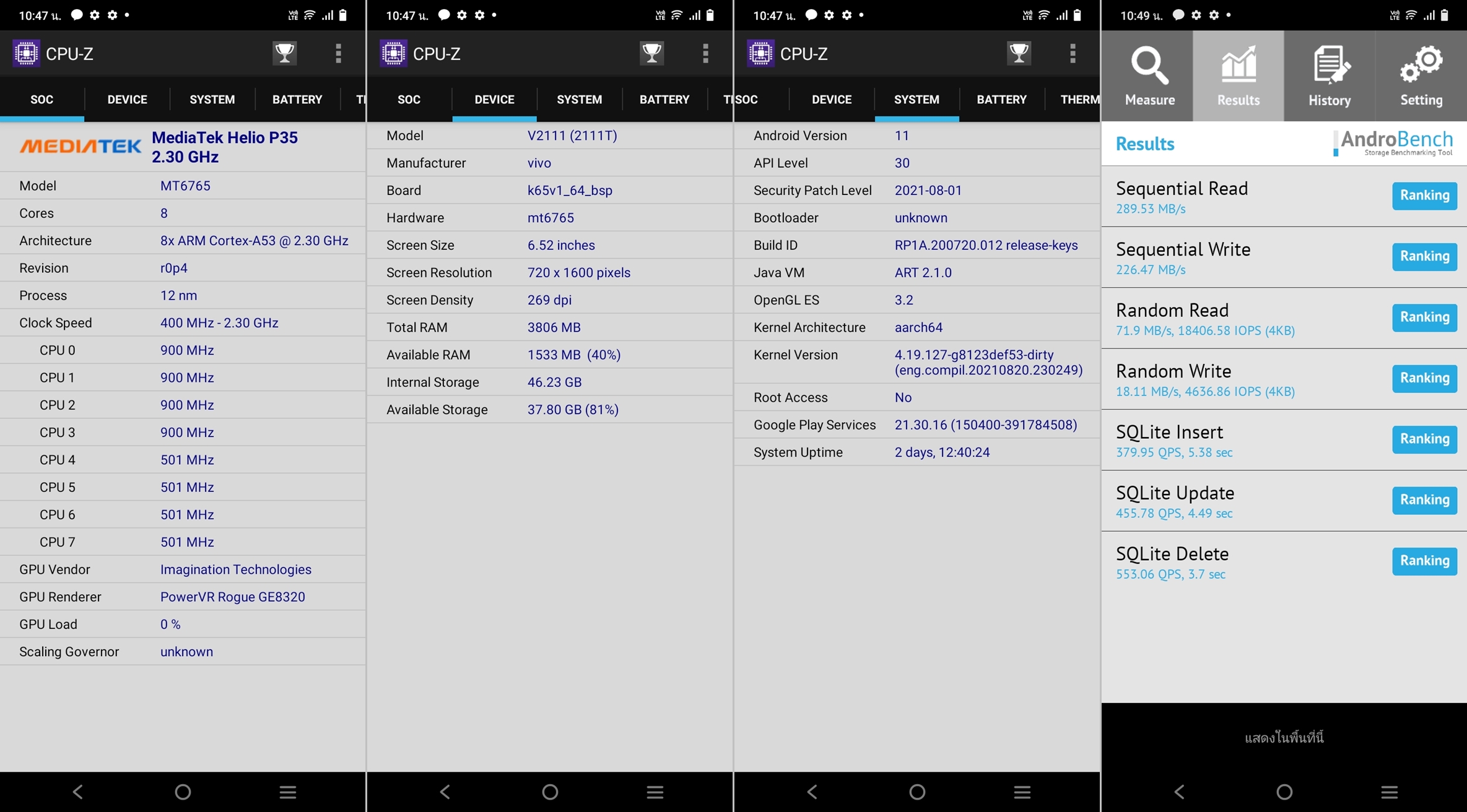
Task: Tap the Kernel Version value
Action: (x=988, y=362)
